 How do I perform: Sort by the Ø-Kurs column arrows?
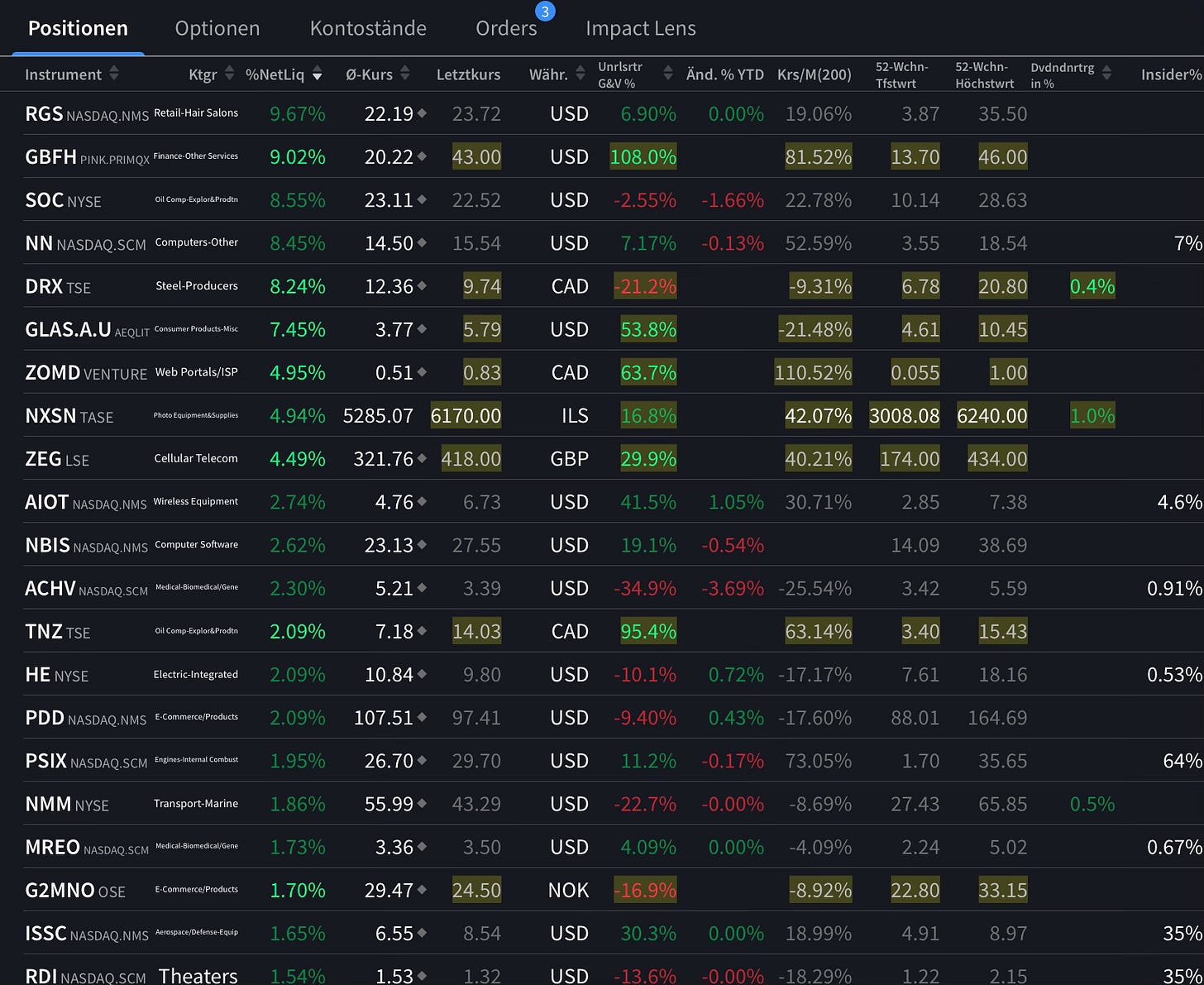[405, 74]
